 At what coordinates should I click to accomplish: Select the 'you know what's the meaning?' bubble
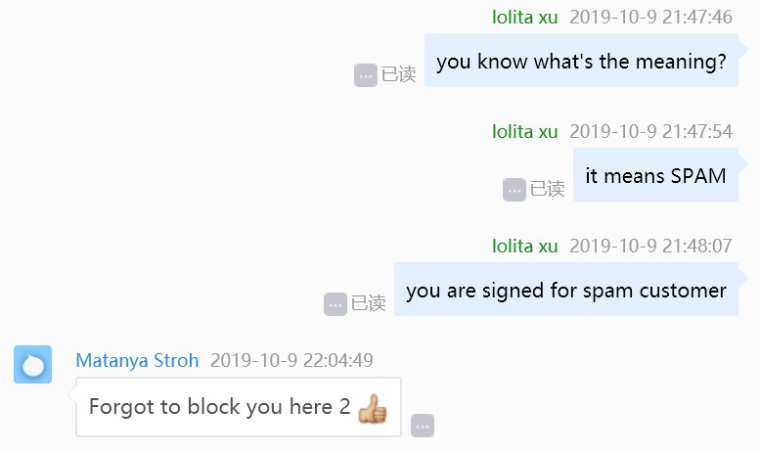(x=581, y=61)
